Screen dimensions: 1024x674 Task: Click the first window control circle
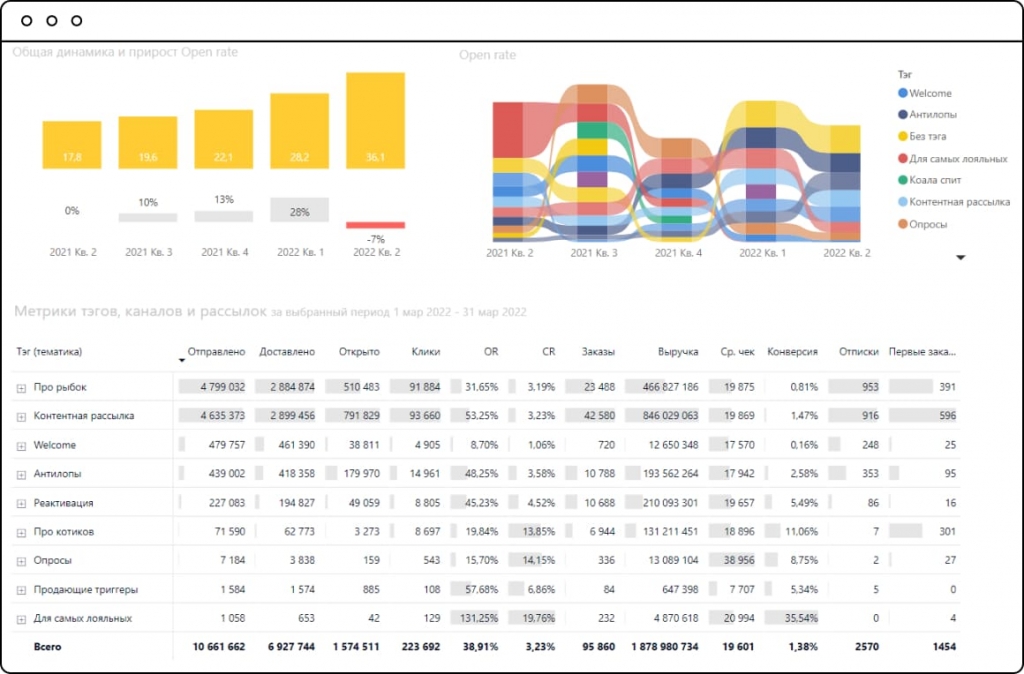27,21
